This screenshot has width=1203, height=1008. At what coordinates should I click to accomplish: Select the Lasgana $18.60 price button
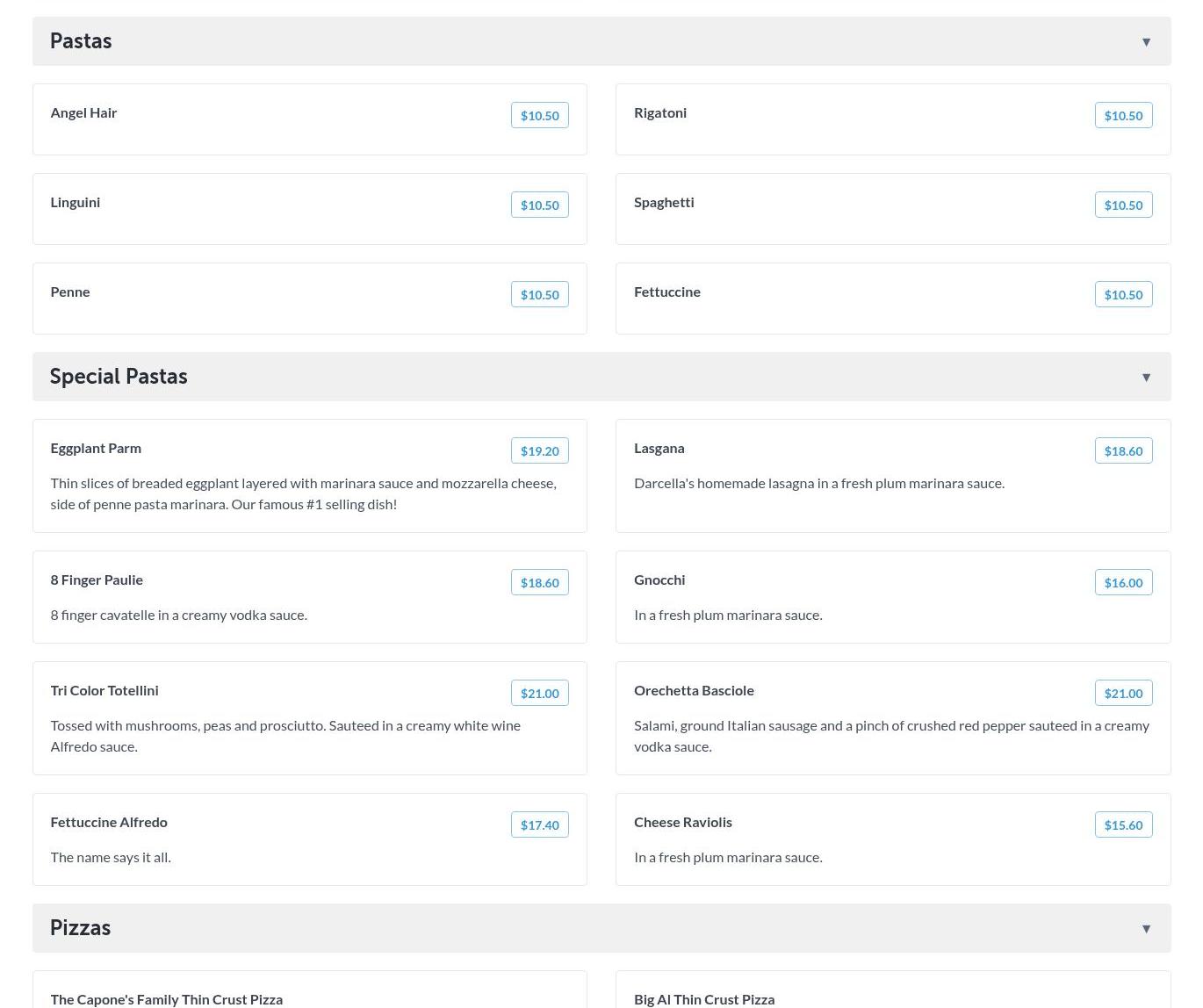(x=1123, y=451)
